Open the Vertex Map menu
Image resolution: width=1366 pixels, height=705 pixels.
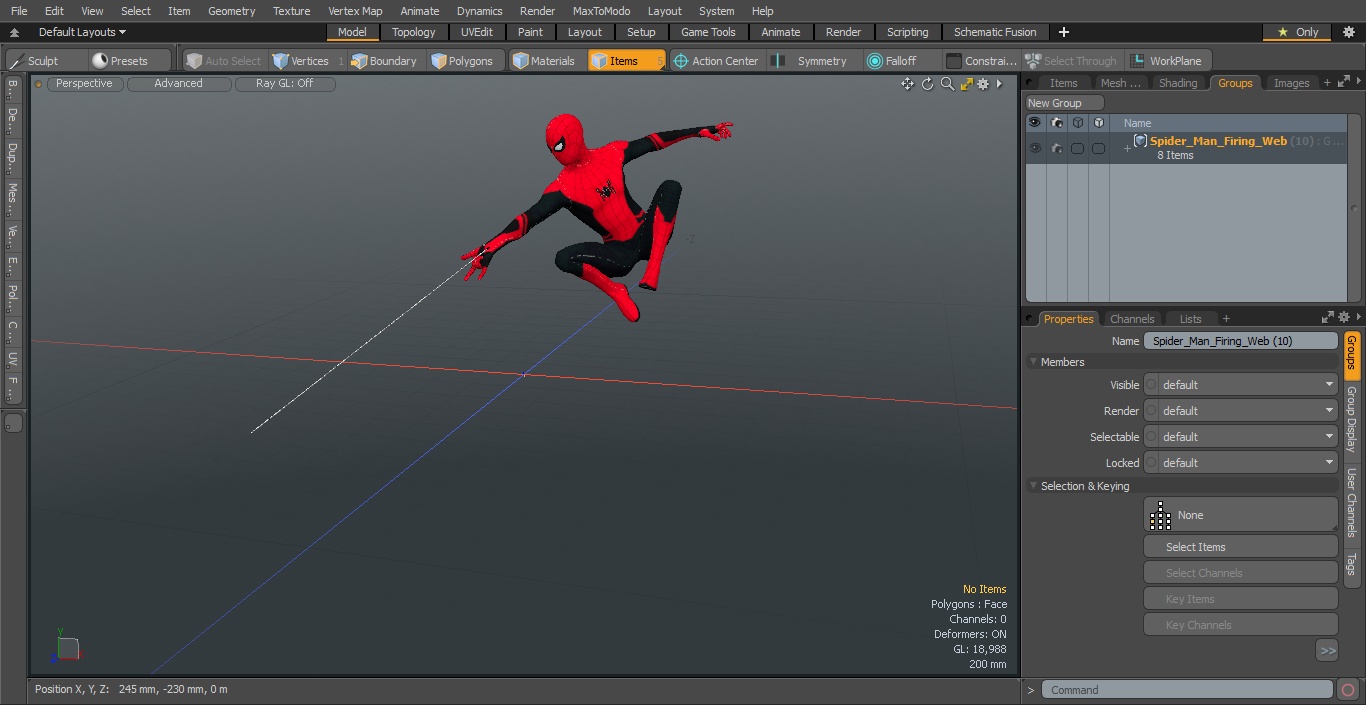[x=355, y=11]
